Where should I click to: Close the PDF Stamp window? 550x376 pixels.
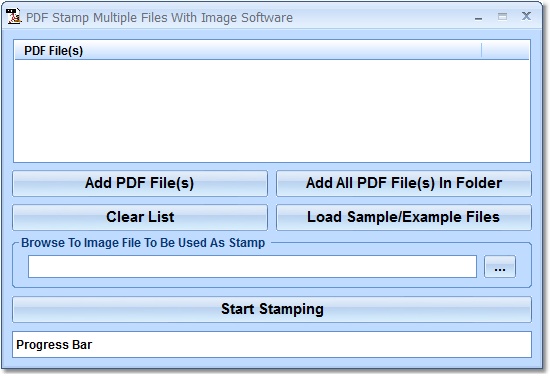click(526, 16)
